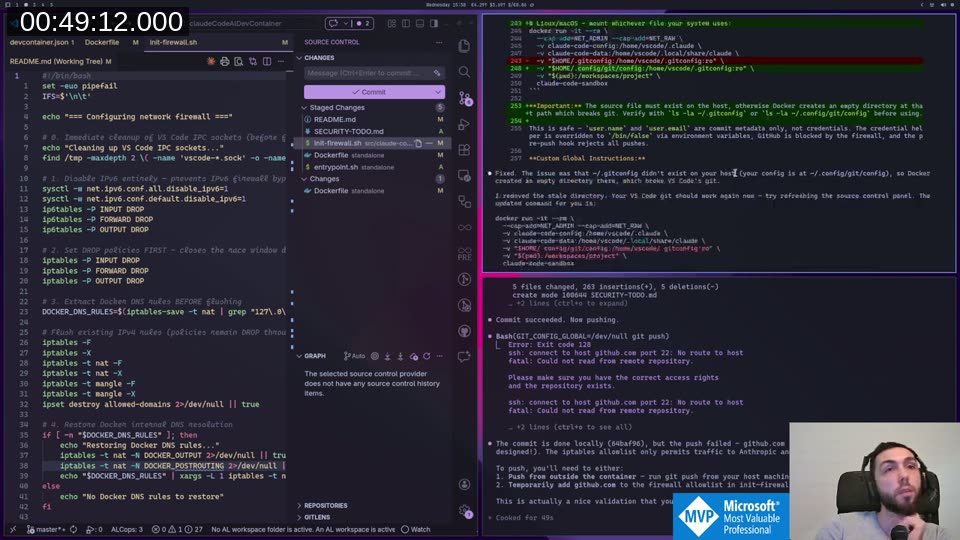960x540 pixels.
Task: Click the print icon in editor toolbar
Action: pyautogui.click(x=225, y=61)
